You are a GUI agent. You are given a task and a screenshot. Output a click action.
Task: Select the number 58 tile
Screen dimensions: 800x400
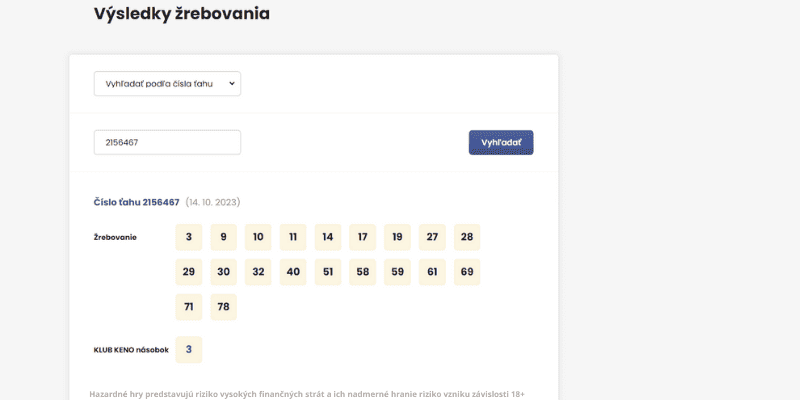(x=362, y=272)
